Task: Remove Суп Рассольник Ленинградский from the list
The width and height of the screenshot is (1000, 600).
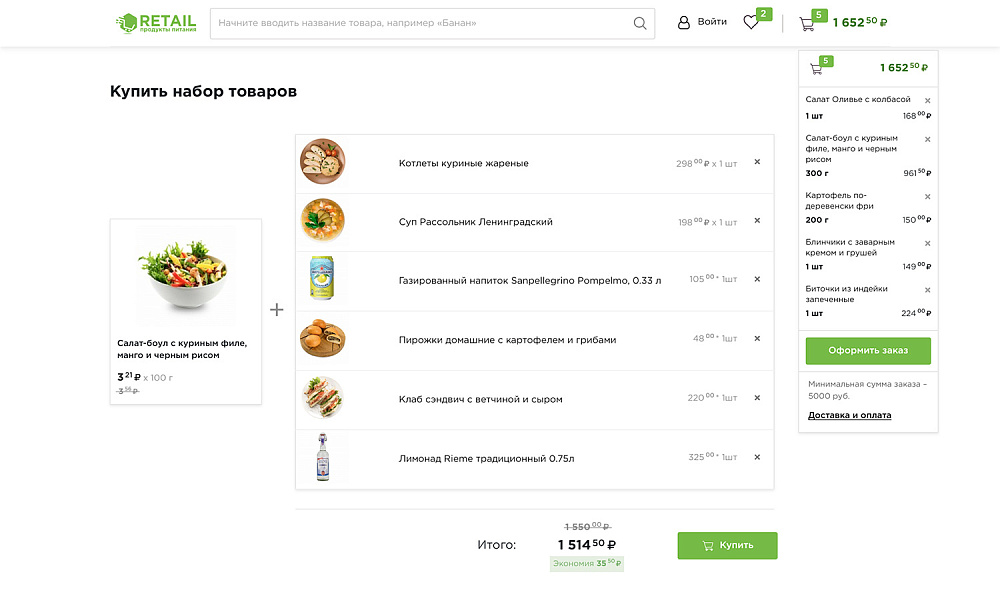Action: click(757, 221)
